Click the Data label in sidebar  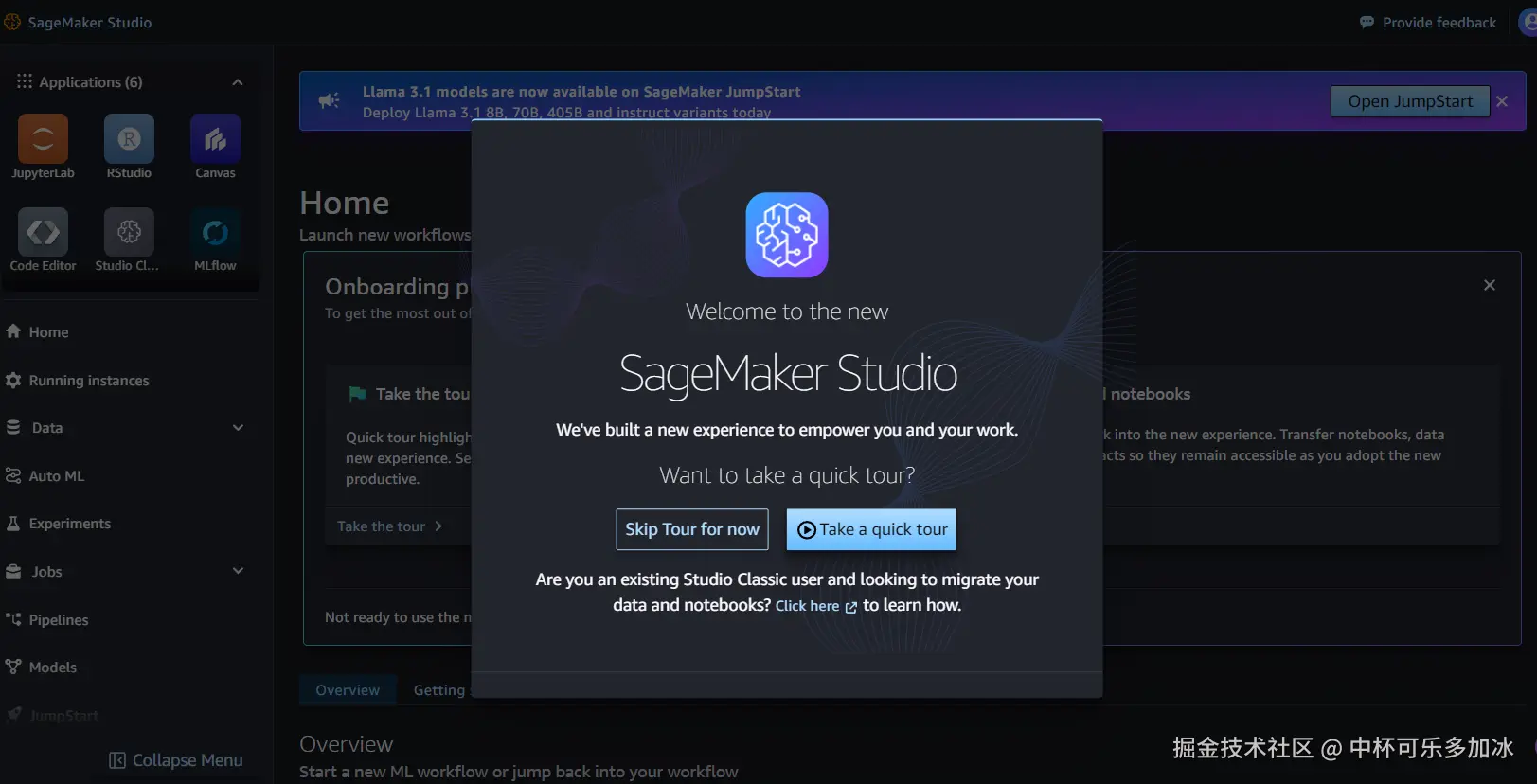coord(47,428)
